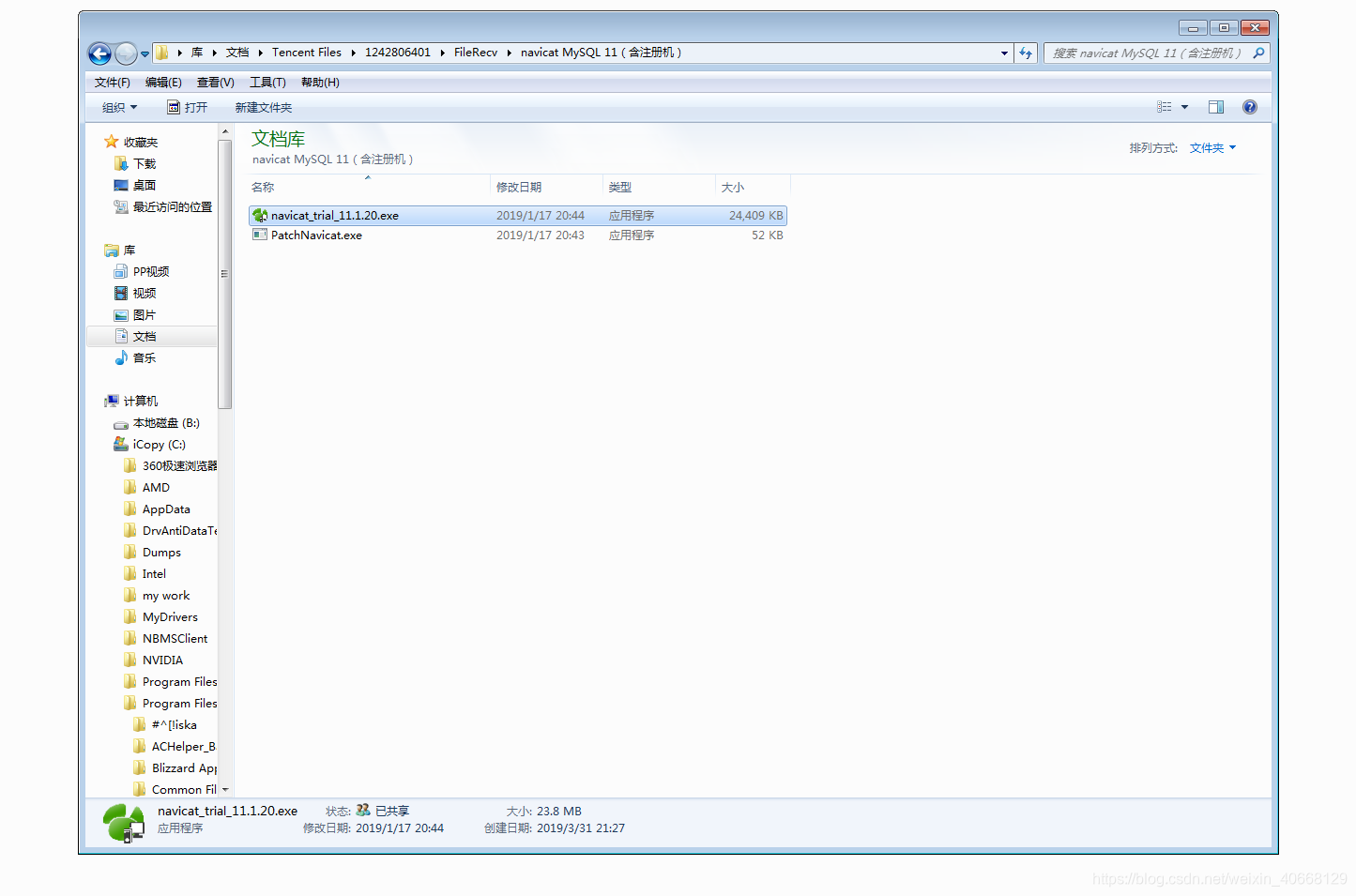
Task: Open the 排列方式 文件夹 dropdown
Action: (1212, 148)
